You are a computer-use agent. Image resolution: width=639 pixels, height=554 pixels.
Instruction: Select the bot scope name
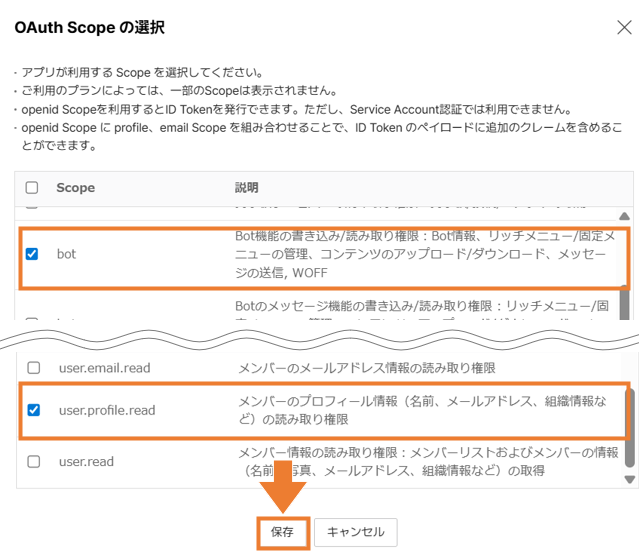(66, 254)
